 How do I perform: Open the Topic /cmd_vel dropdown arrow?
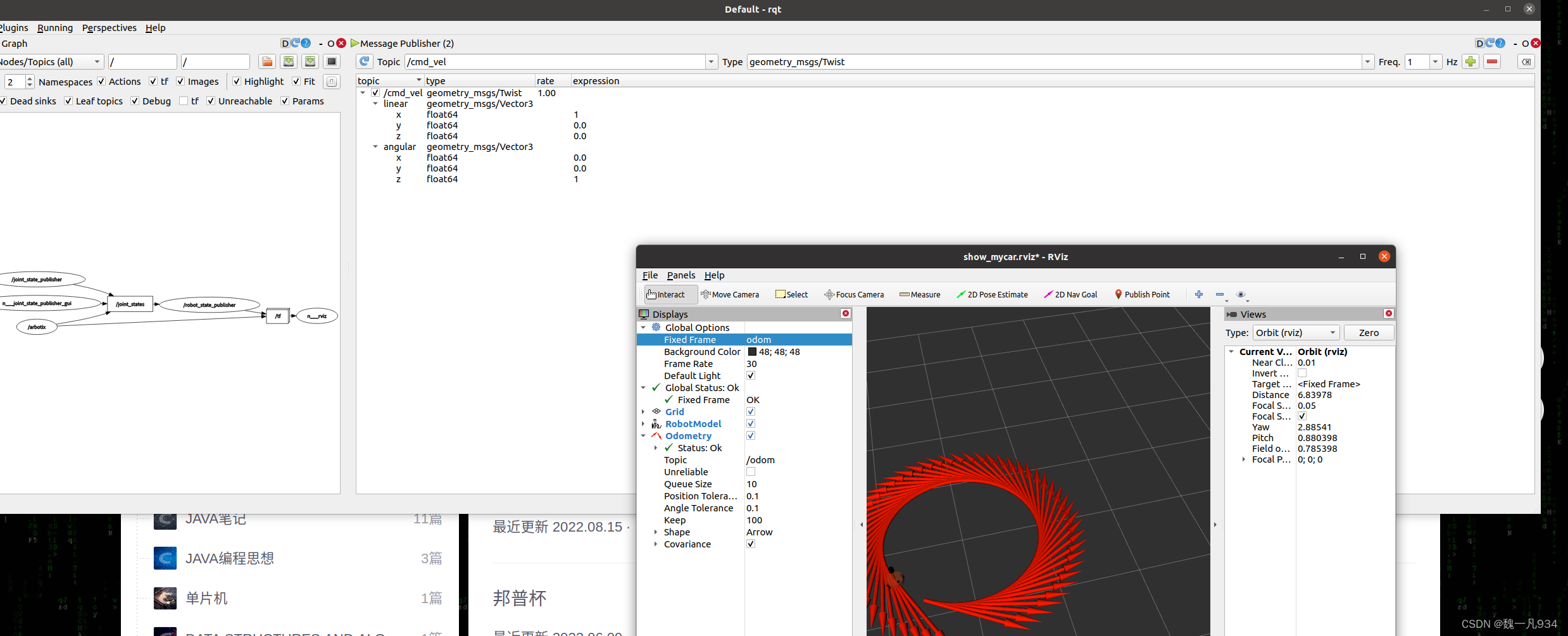[712, 61]
